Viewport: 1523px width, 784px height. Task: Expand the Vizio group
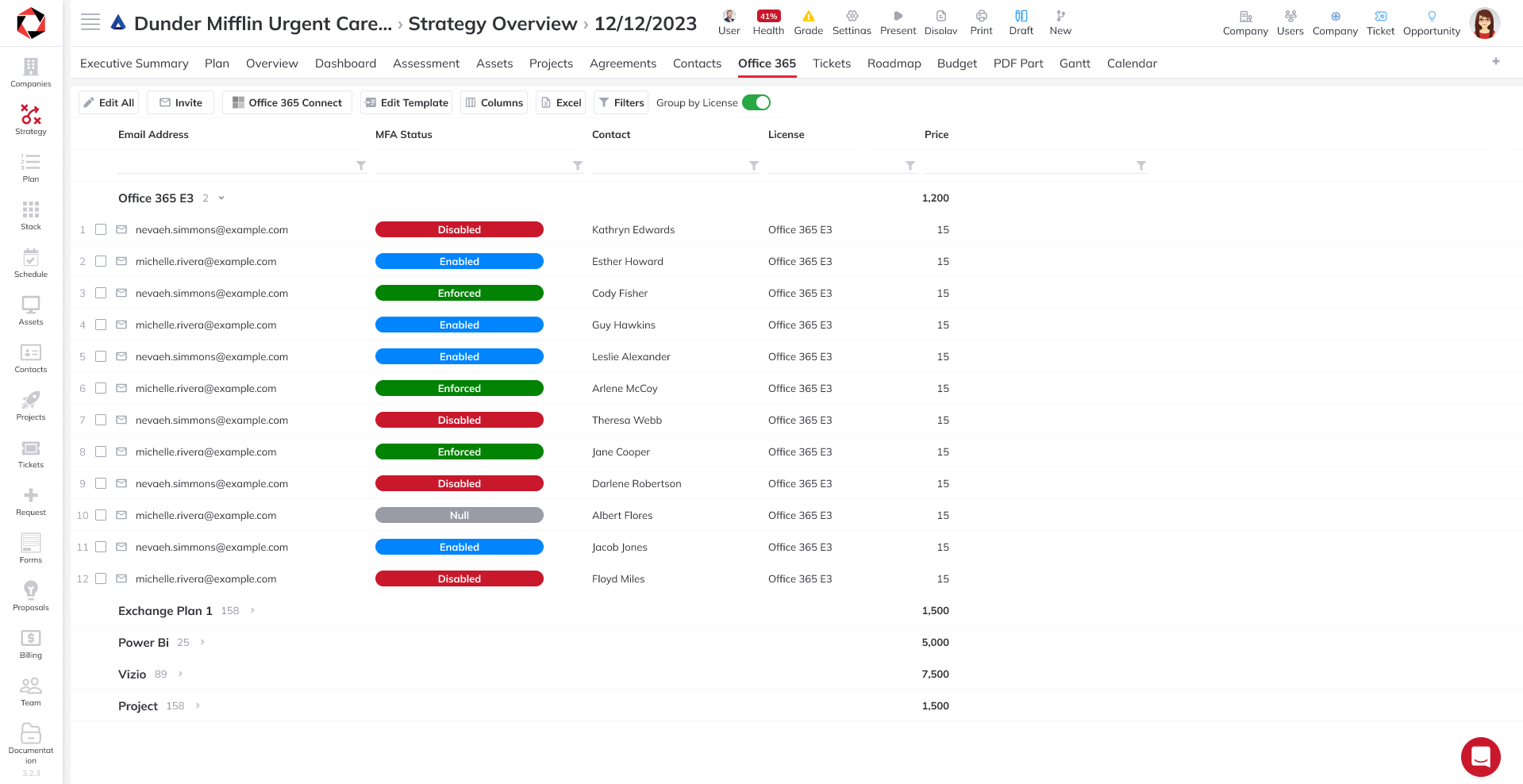(180, 674)
